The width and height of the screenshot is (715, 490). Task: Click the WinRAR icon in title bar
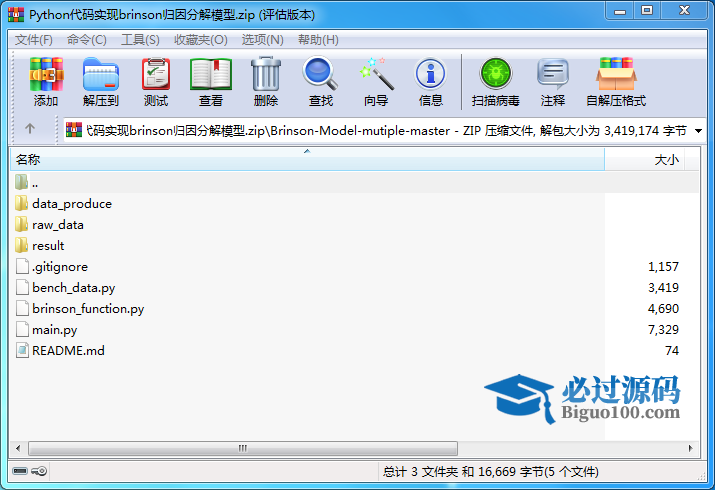(16, 15)
